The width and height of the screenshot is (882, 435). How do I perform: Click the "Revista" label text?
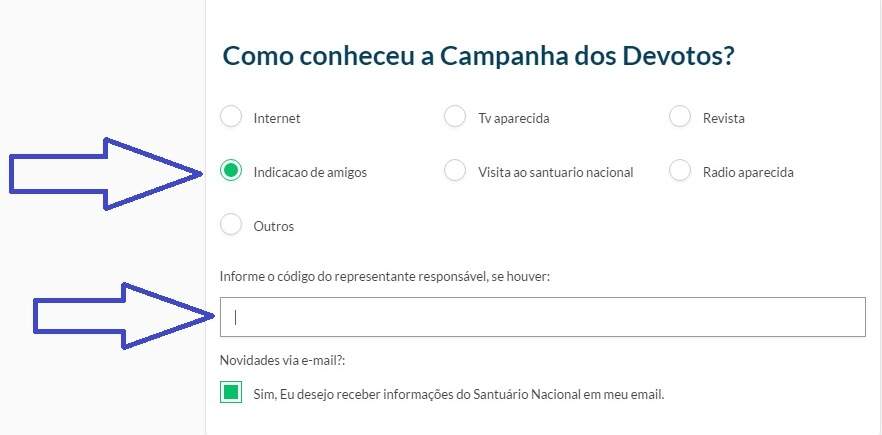(723, 118)
